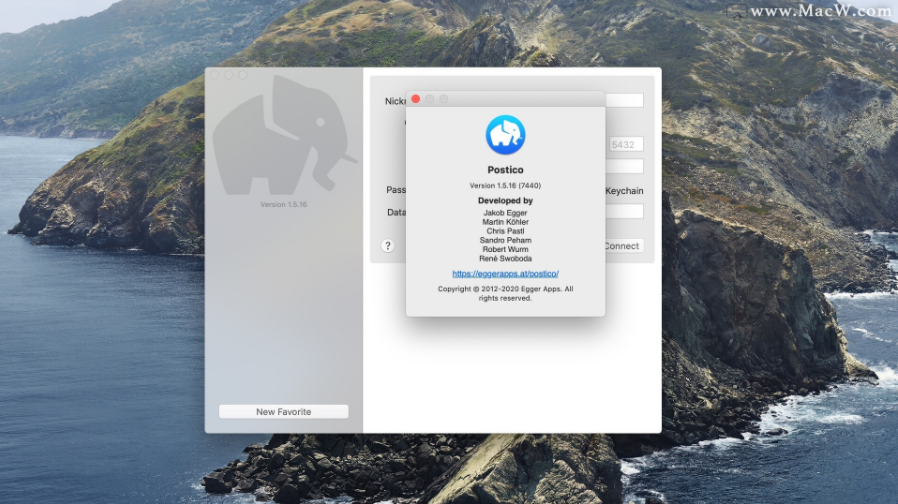
Task: Click the Jakob Egger name
Action: pos(505,212)
